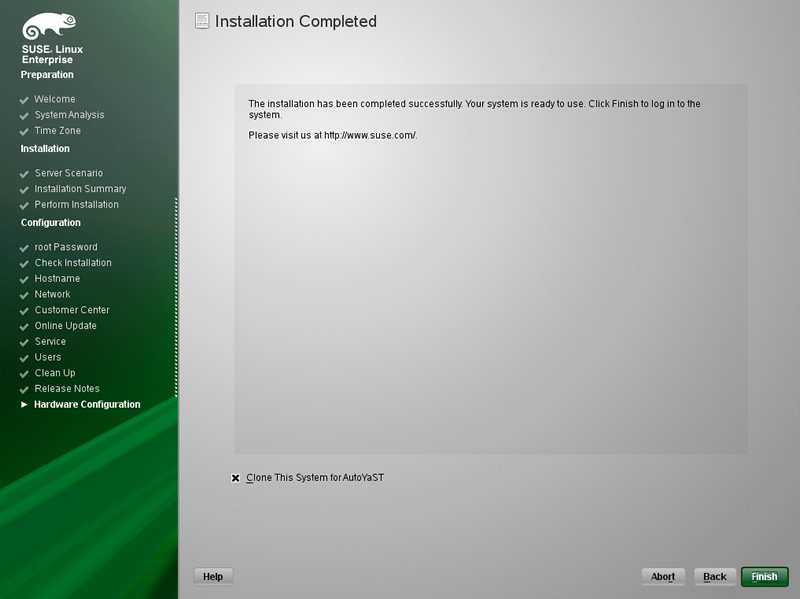
Task: Open the Help button
Action: click(x=213, y=577)
